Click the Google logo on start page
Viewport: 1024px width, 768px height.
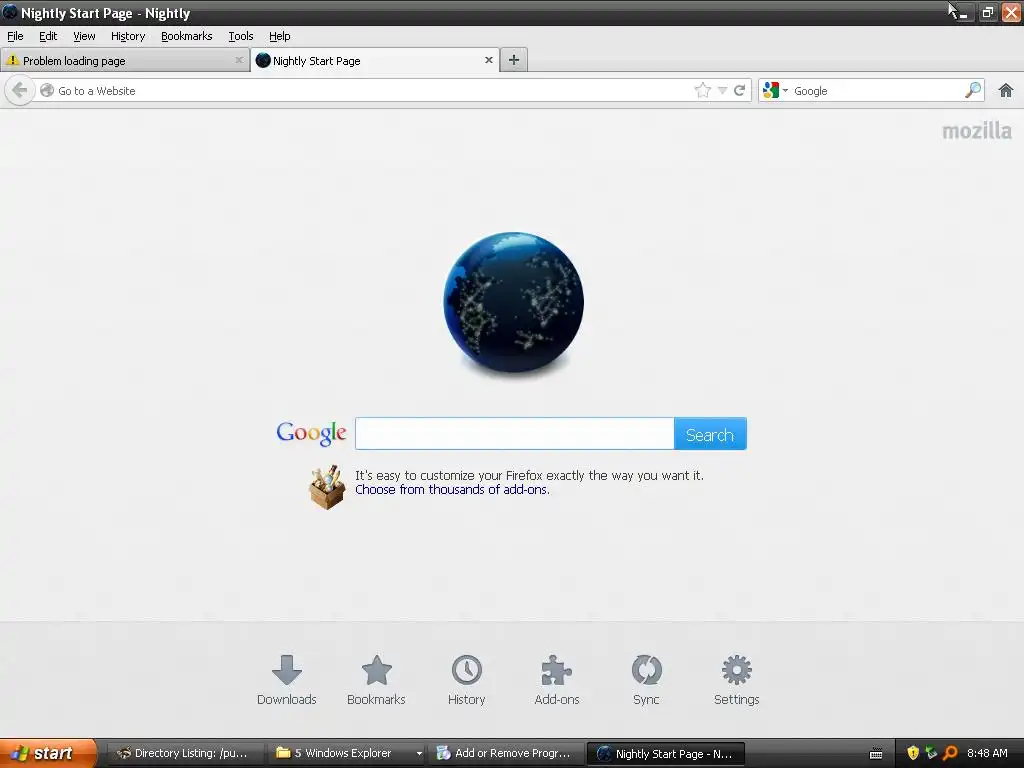pos(312,434)
